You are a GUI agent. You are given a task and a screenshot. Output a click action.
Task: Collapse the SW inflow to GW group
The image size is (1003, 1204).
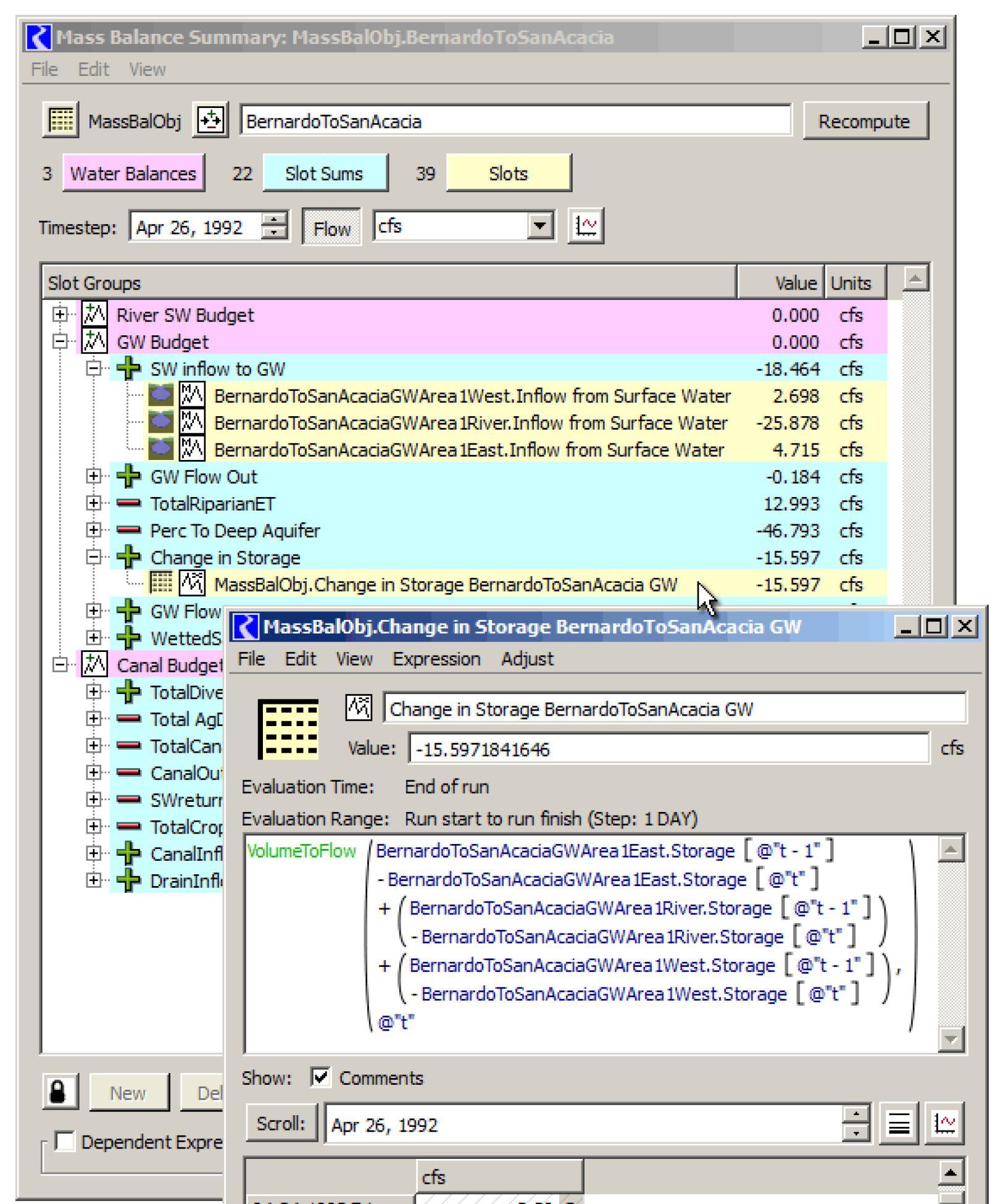tap(93, 369)
